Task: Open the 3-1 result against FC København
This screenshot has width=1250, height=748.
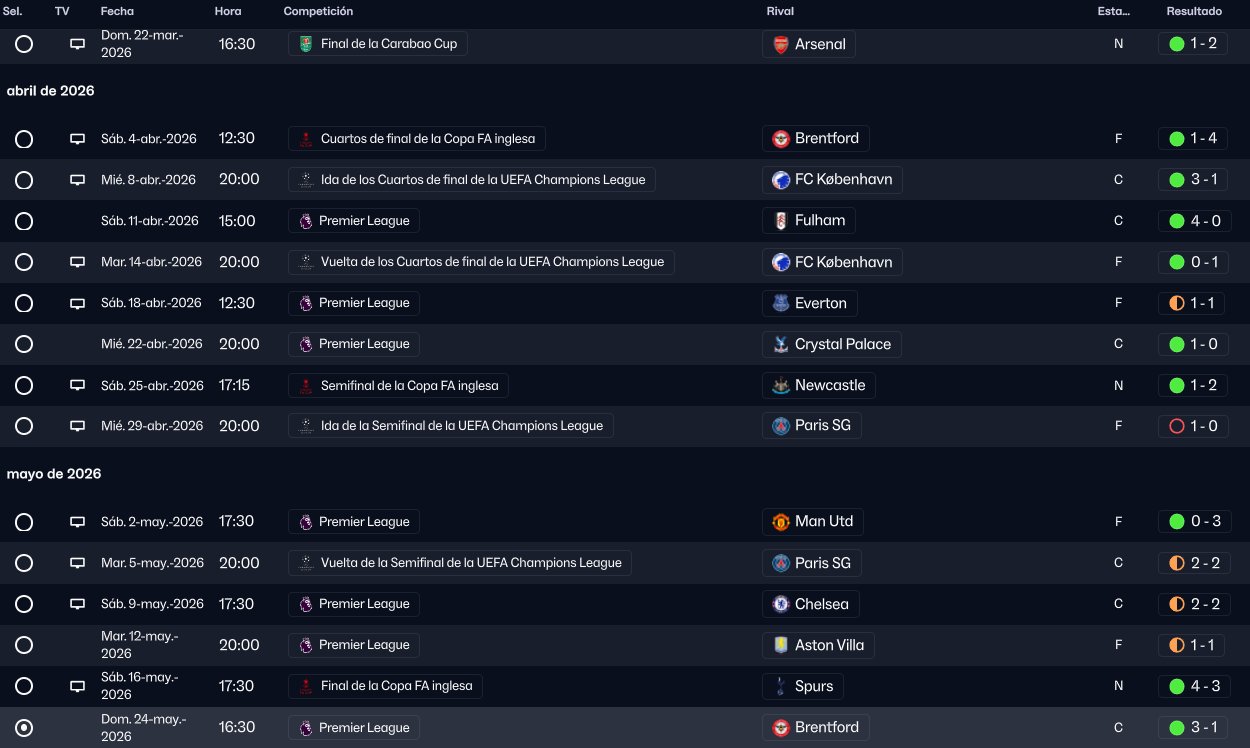Action: (1192, 180)
